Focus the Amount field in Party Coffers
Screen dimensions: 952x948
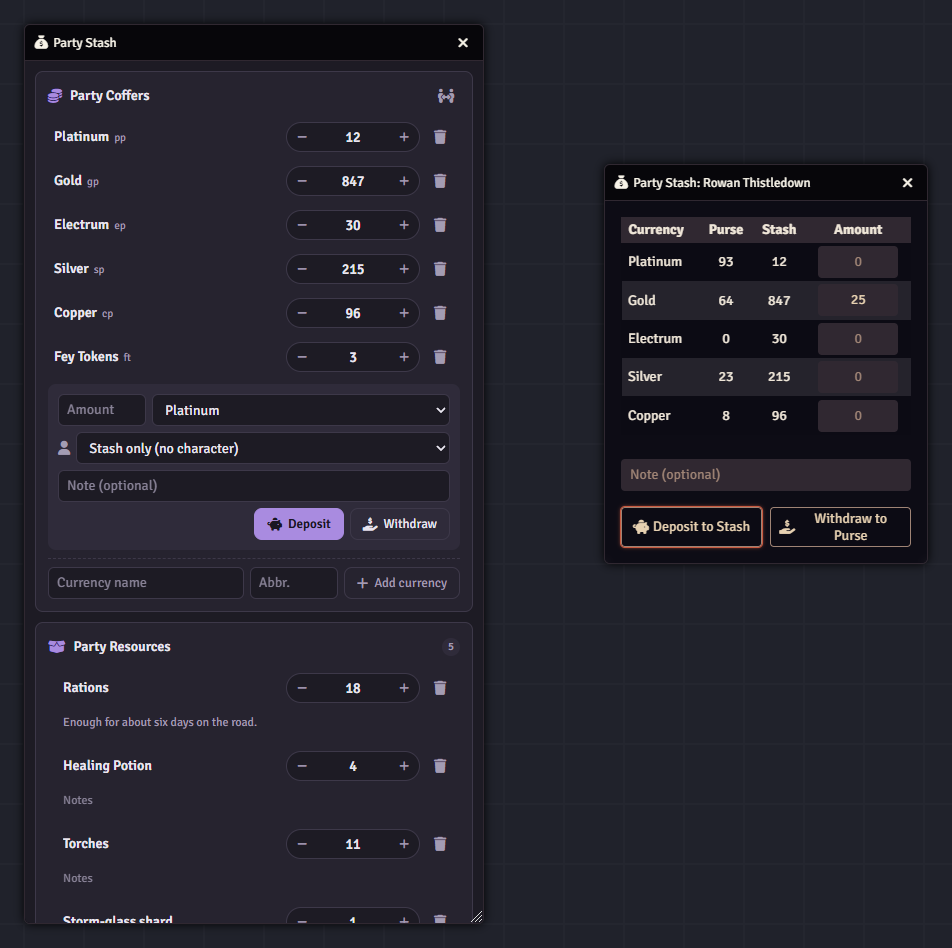101,410
